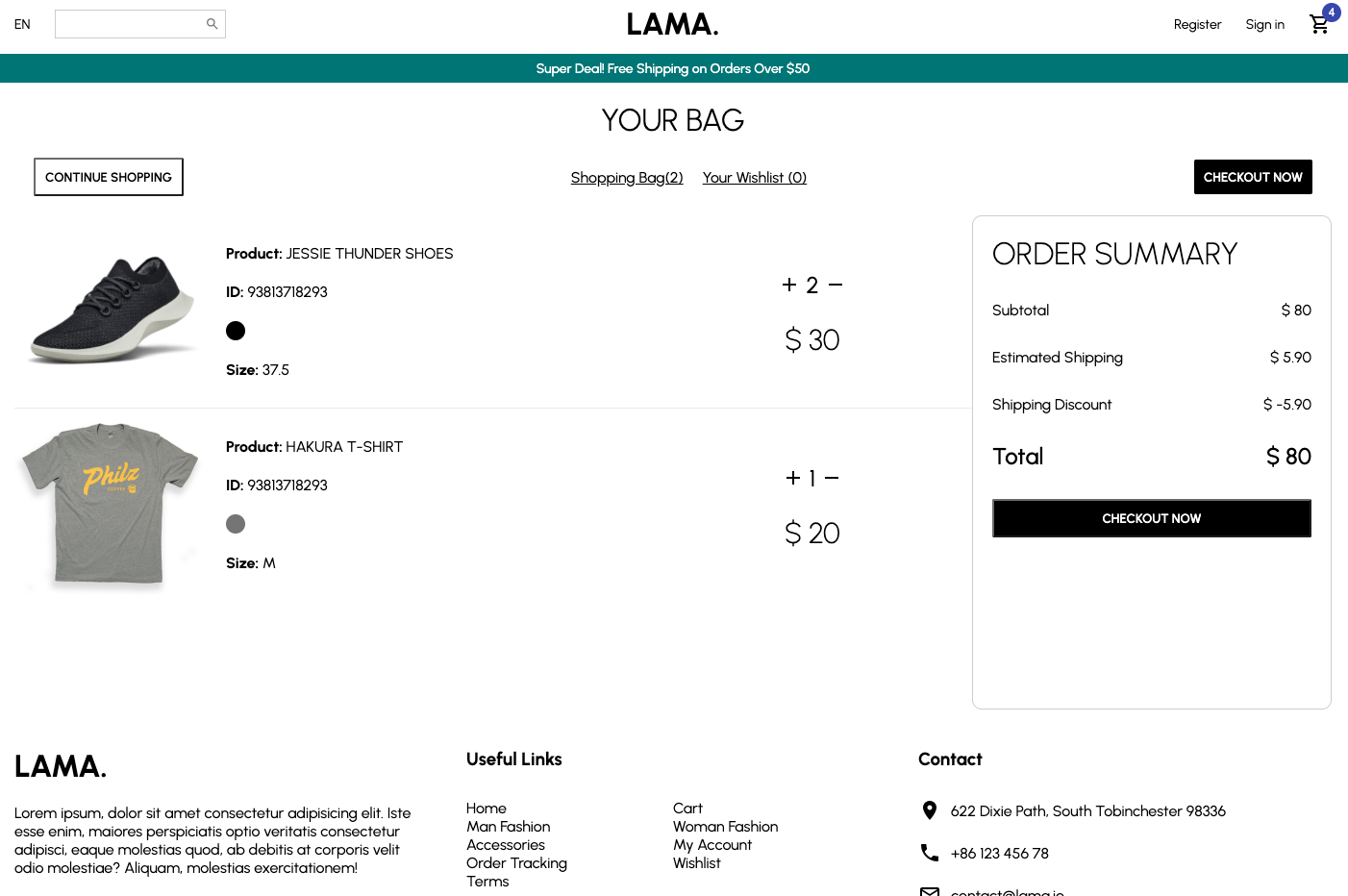Viewport: 1348px width, 896px height.
Task: Open the Register link
Action: click(x=1197, y=24)
